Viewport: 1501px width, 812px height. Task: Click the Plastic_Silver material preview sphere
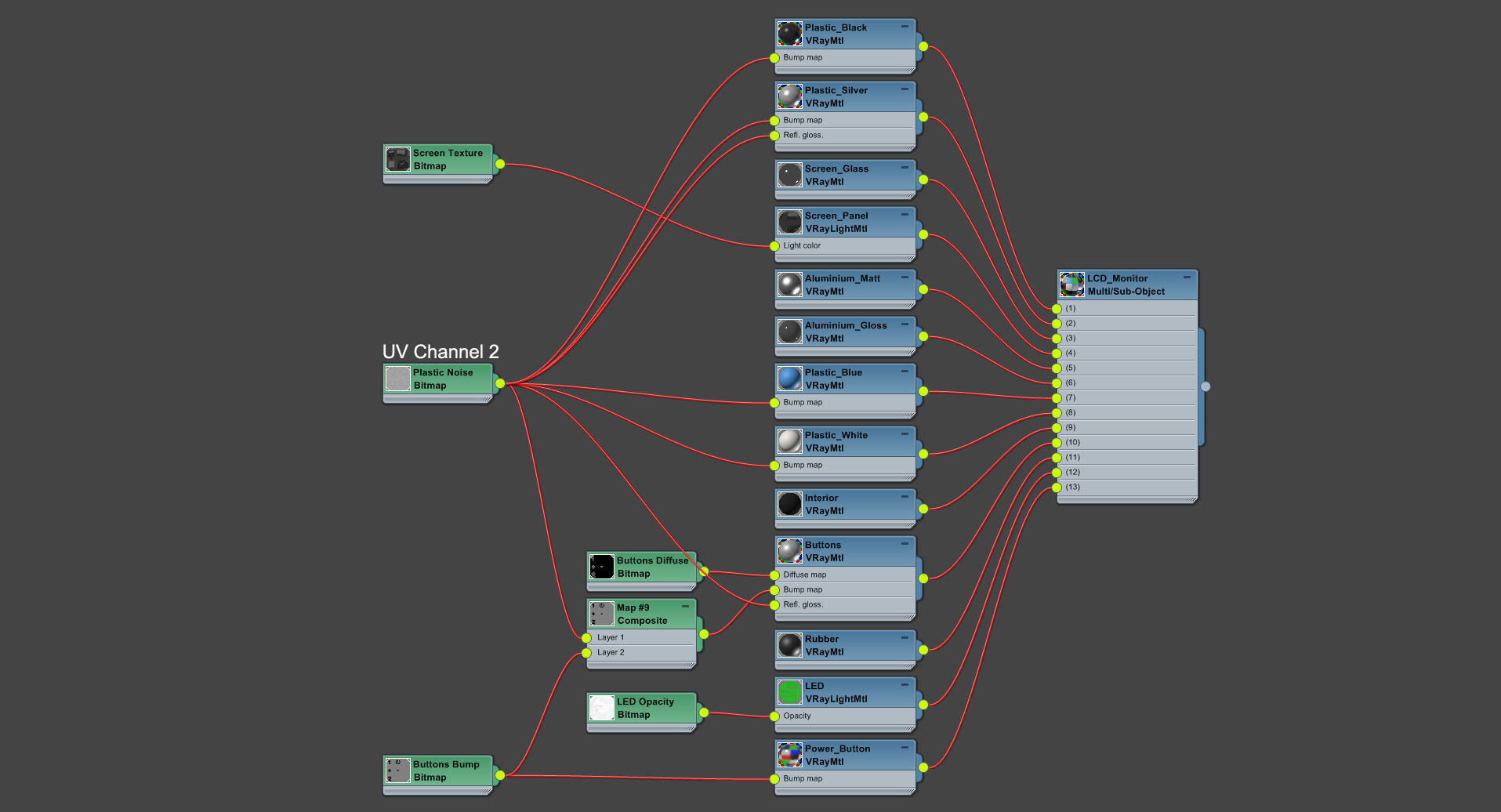(x=789, y=96)
